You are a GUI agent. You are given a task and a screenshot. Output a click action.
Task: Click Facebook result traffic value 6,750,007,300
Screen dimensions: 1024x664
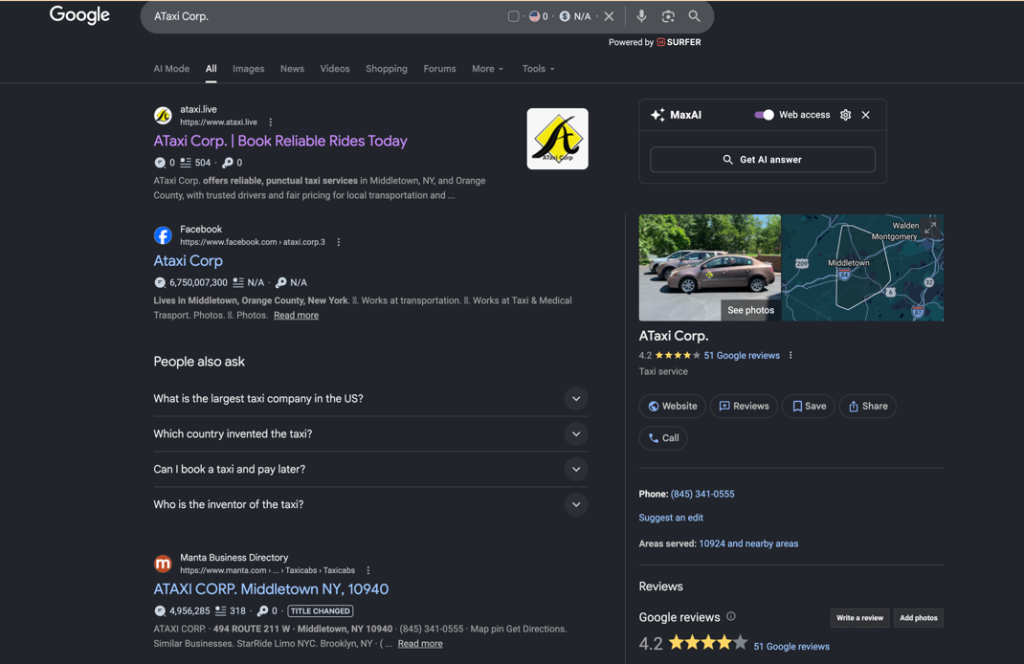(198, 283)
